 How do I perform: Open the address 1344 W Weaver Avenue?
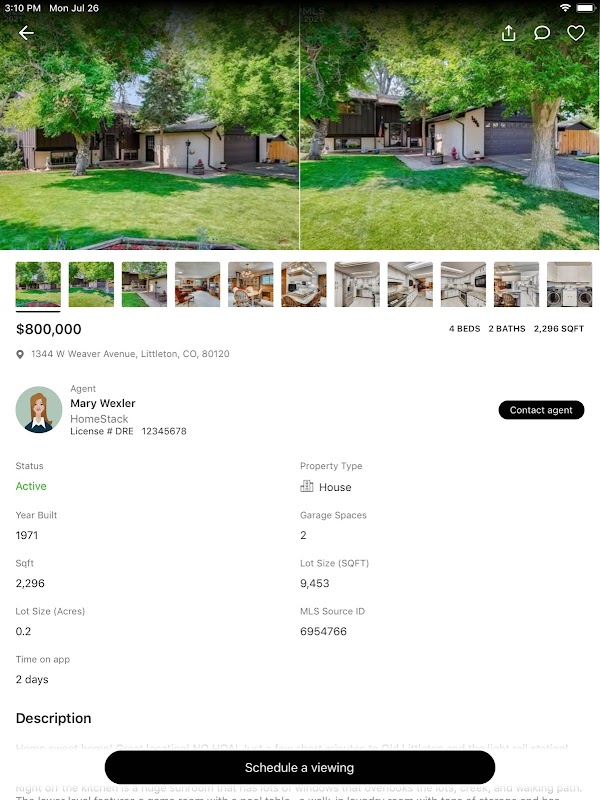[x=130, y=354]
